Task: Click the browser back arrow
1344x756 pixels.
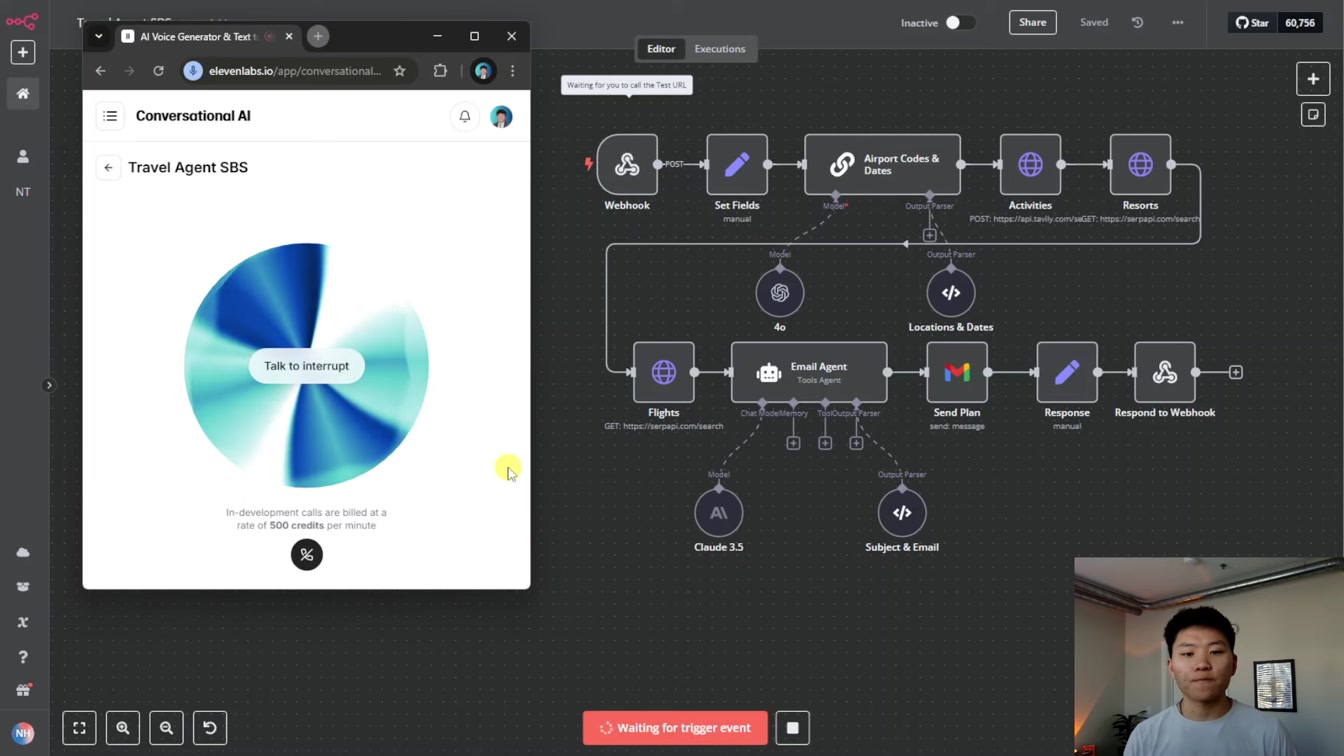Action: [x=100, y=71]
